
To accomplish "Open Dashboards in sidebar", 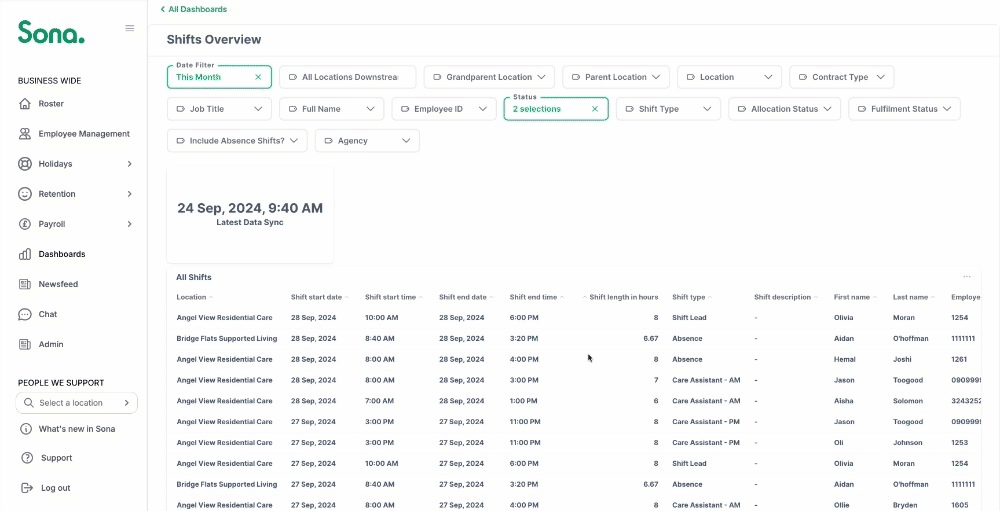I will coord(62,254).
